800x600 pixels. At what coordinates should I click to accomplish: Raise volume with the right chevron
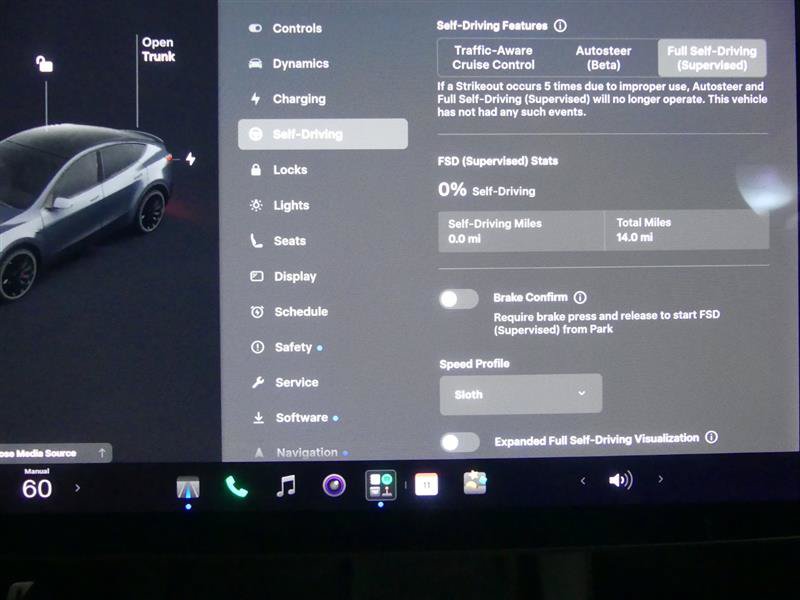[661, 479]
